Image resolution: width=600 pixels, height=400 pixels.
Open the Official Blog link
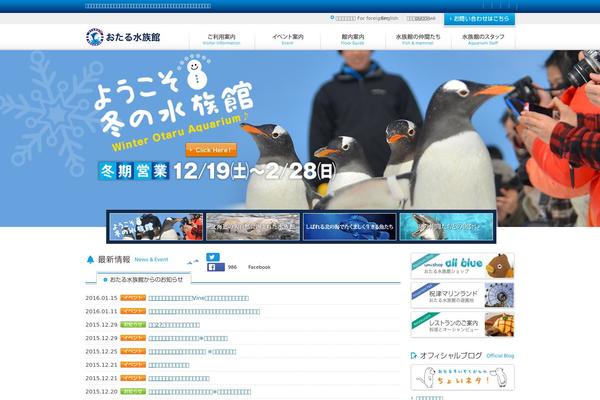[500, 356]
